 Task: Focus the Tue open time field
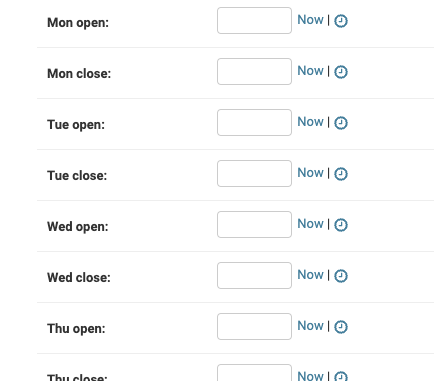tap(254, 123)
